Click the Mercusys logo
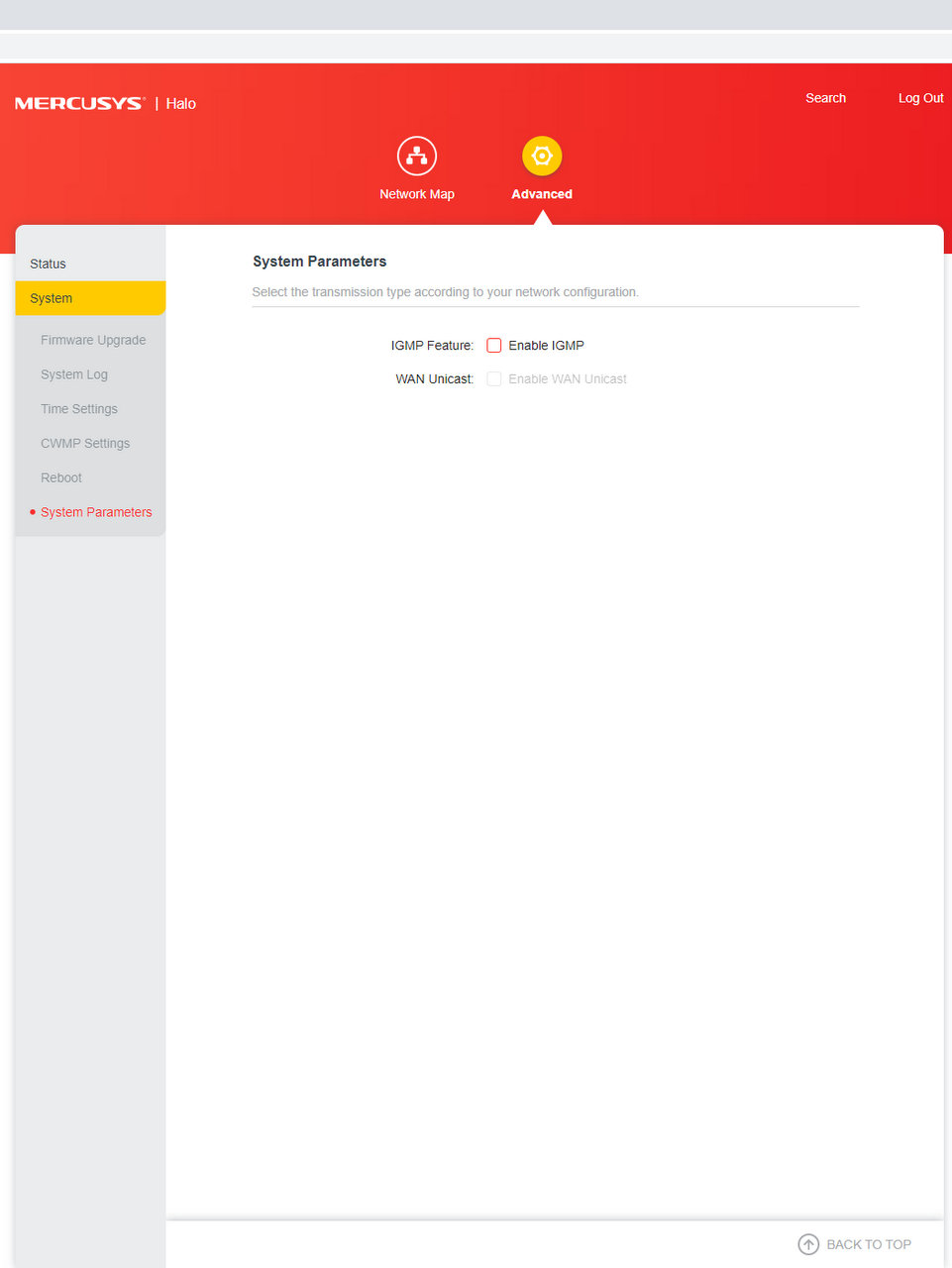This screenshot has height=1268, width=952. click(79, 103)
